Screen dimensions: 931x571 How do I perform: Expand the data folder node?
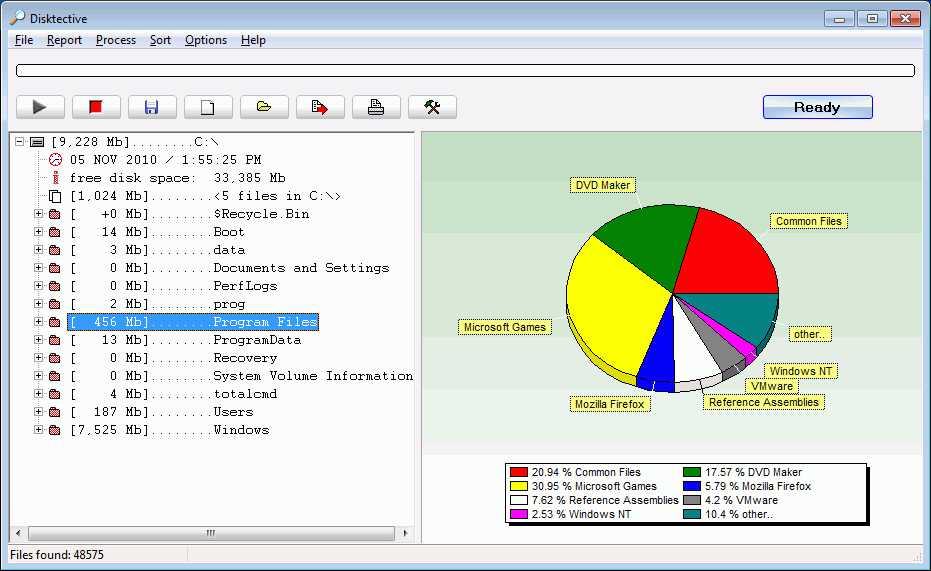38,250
